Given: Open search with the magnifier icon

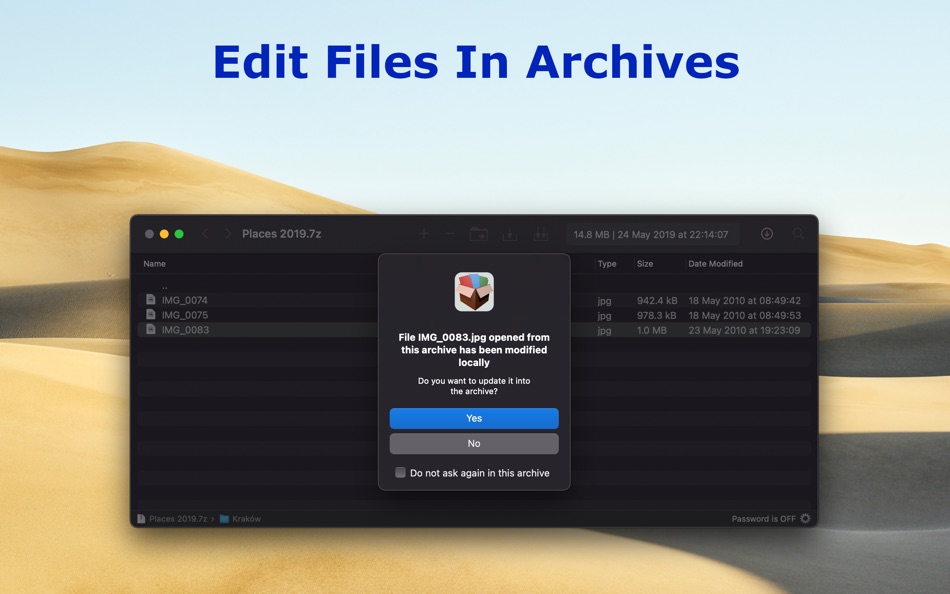Looking at the screenshot, I should coord(799,234).
